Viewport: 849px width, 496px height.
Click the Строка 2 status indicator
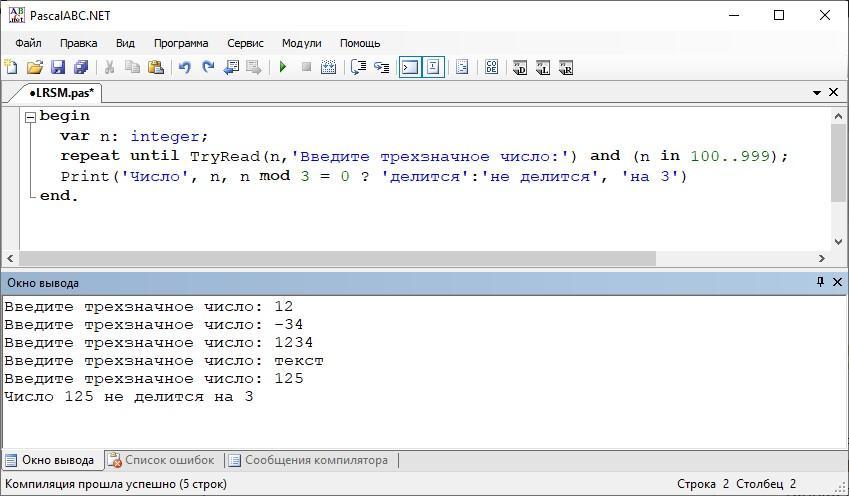coord(703,484)
